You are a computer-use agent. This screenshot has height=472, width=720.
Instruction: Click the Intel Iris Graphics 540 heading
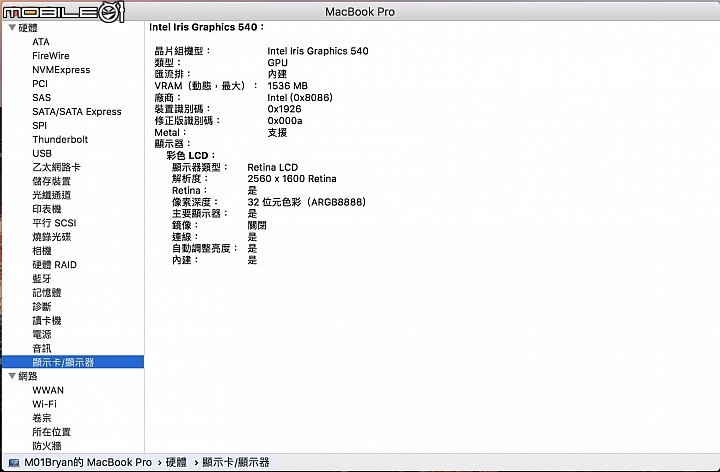point(206,27)
